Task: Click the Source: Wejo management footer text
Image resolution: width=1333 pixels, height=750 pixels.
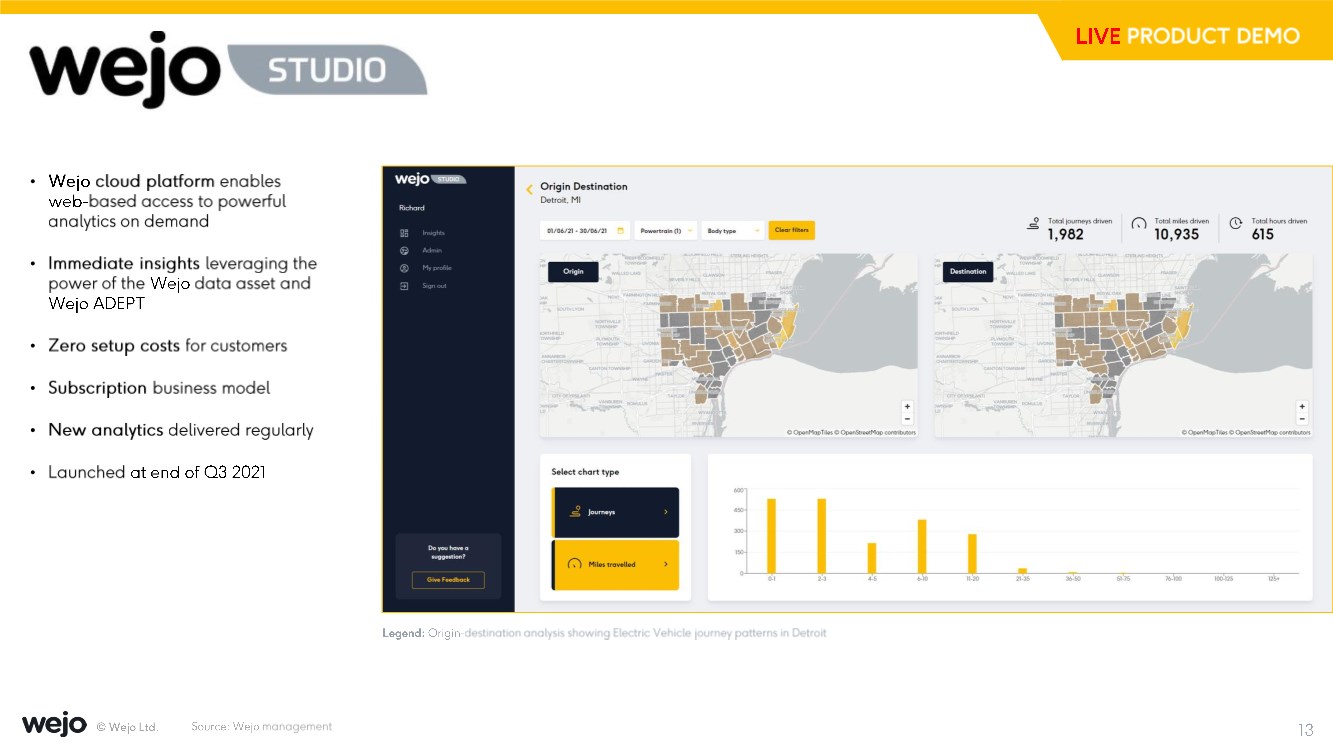Action: (262, 727)
